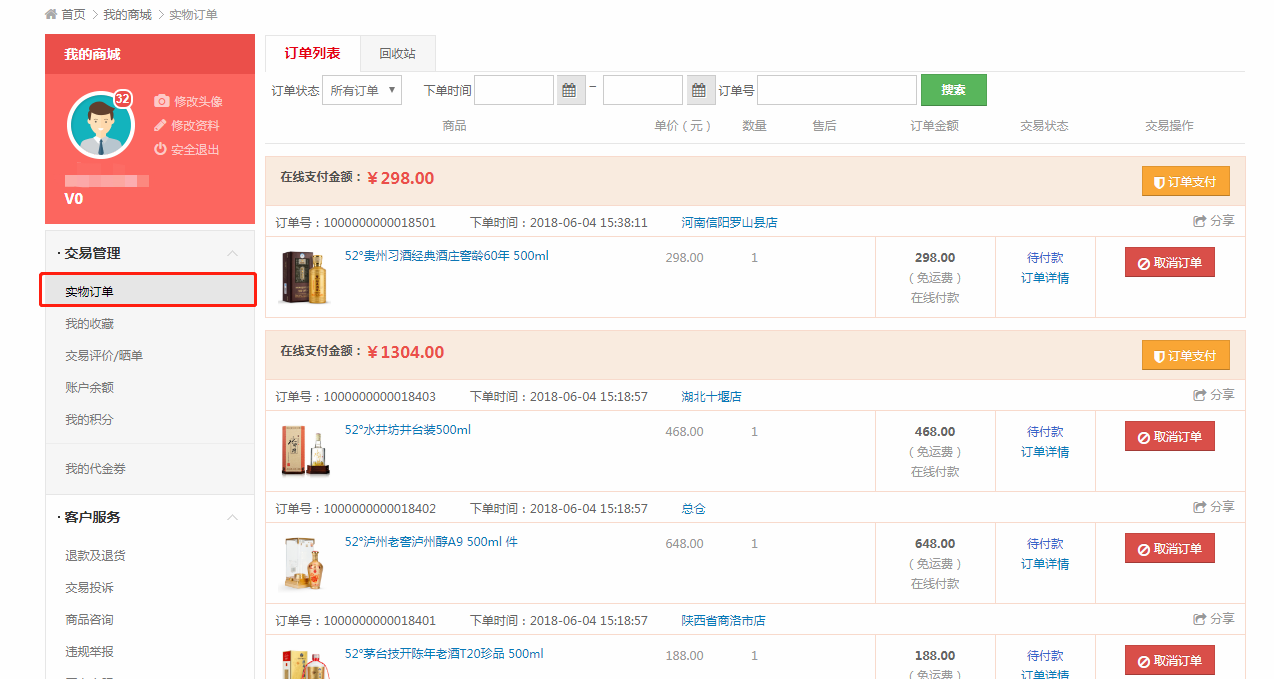Open 我的收藏 in the sidebar
The height and width of the screenshot is (679, 1274).
click(89, 323)
